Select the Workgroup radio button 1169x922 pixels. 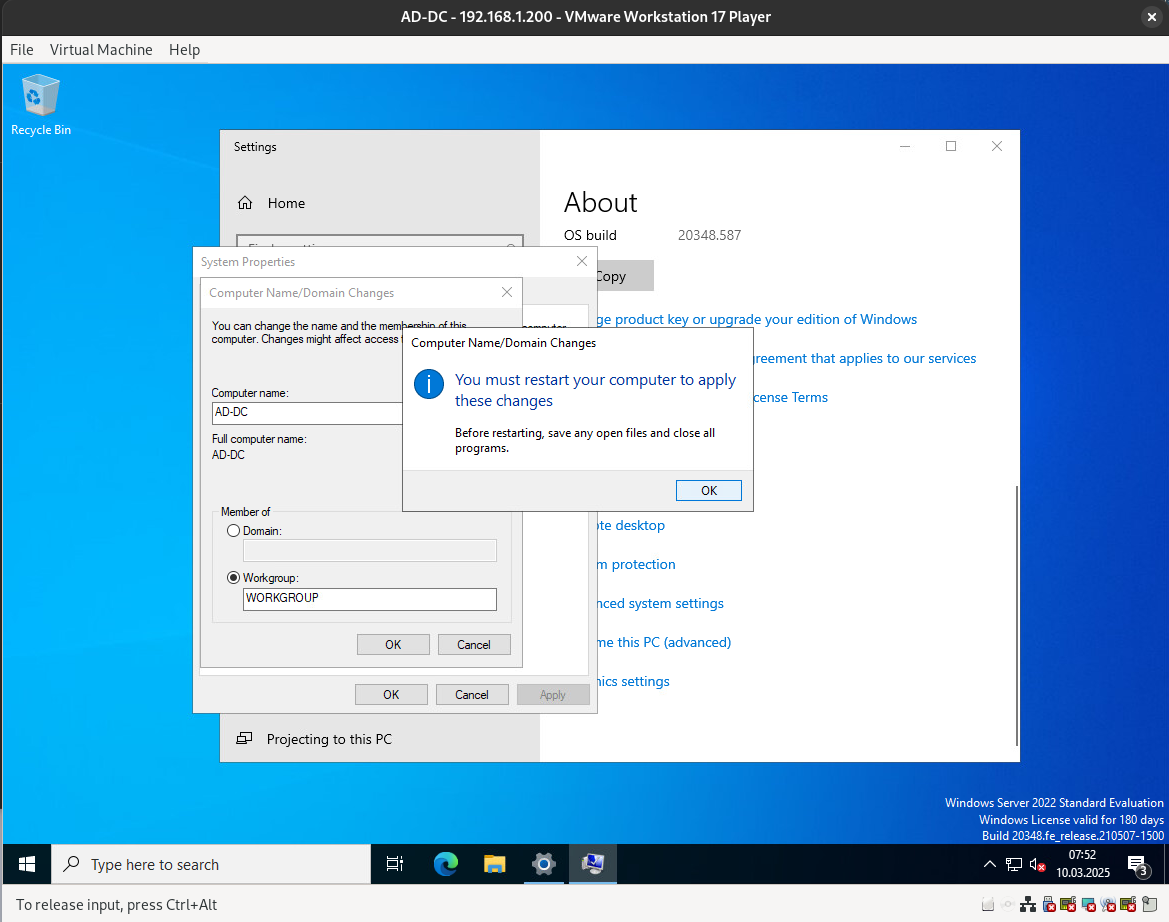coord(234,578)
